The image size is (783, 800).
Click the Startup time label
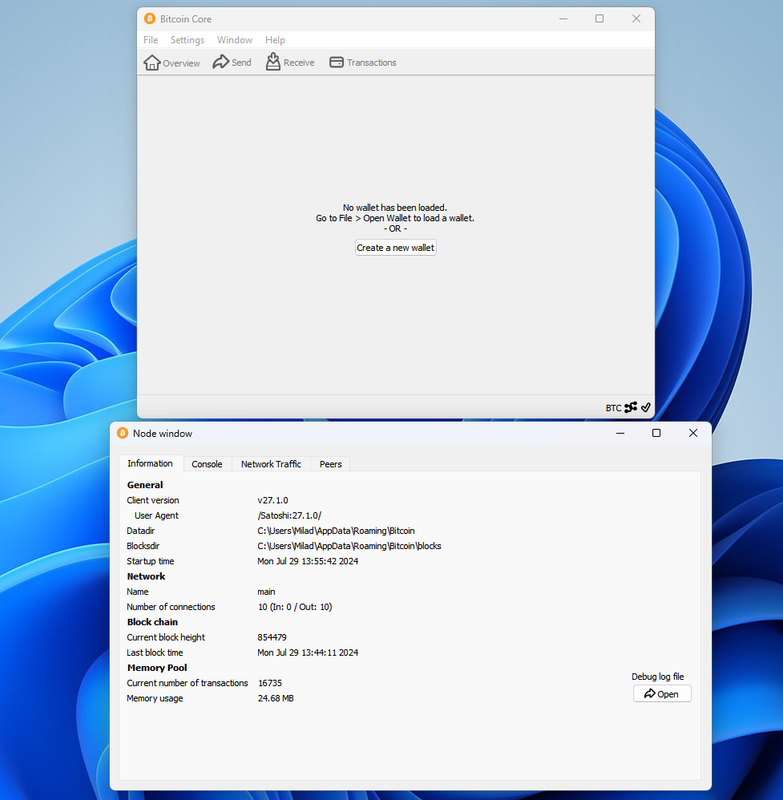tap(150, 561)
